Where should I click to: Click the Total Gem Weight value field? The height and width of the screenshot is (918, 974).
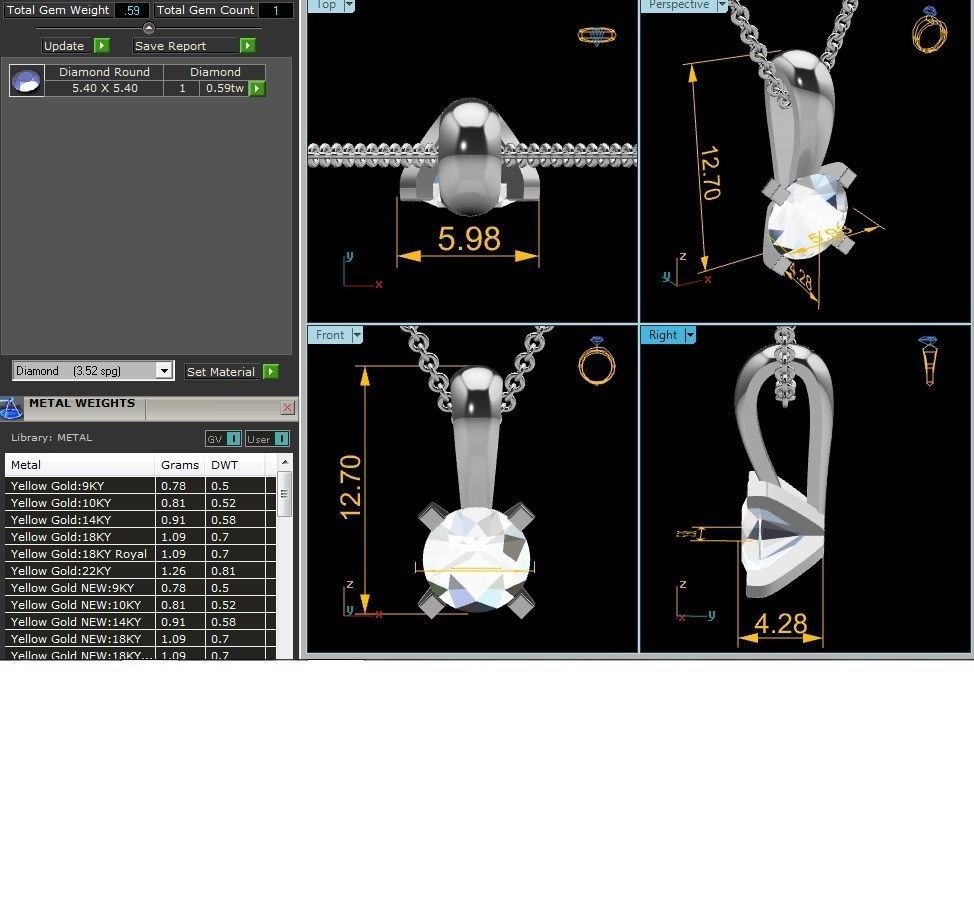[x=132, y=10]
